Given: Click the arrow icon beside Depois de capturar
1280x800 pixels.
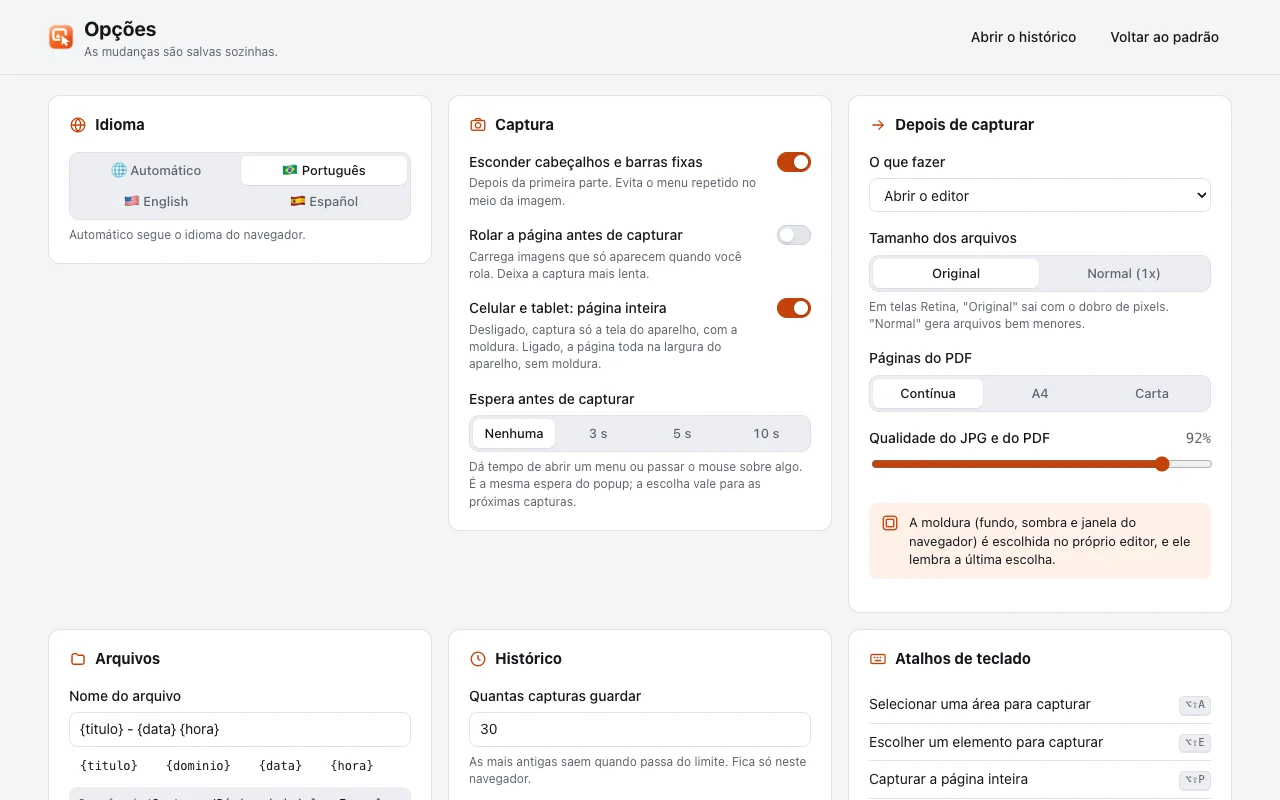Looking at the screenshot, I should click(878, 125).
